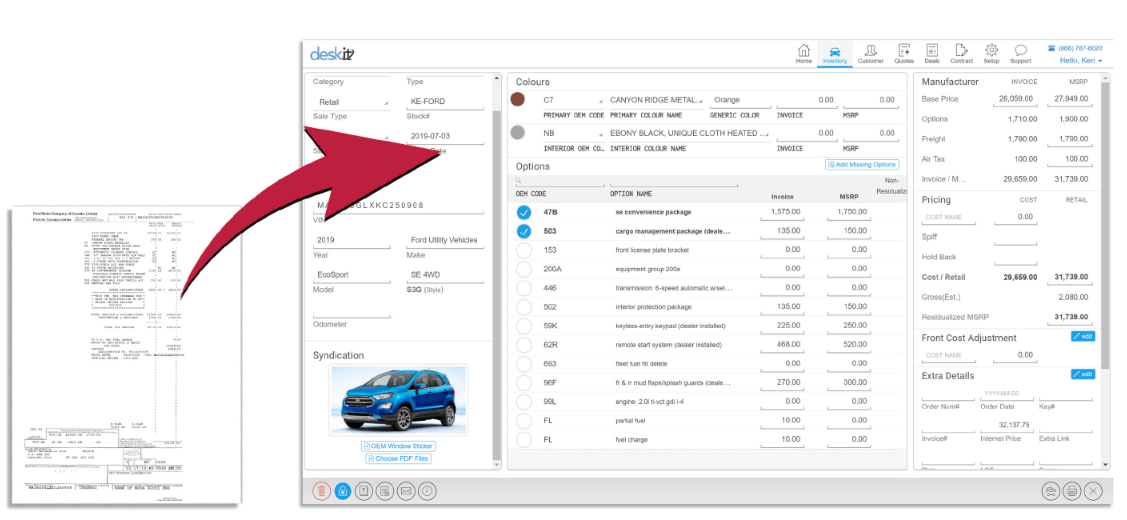Open the EBONY BLACK interior colour name dropdown
1127x520 pixels.
[x=689, y=133]
